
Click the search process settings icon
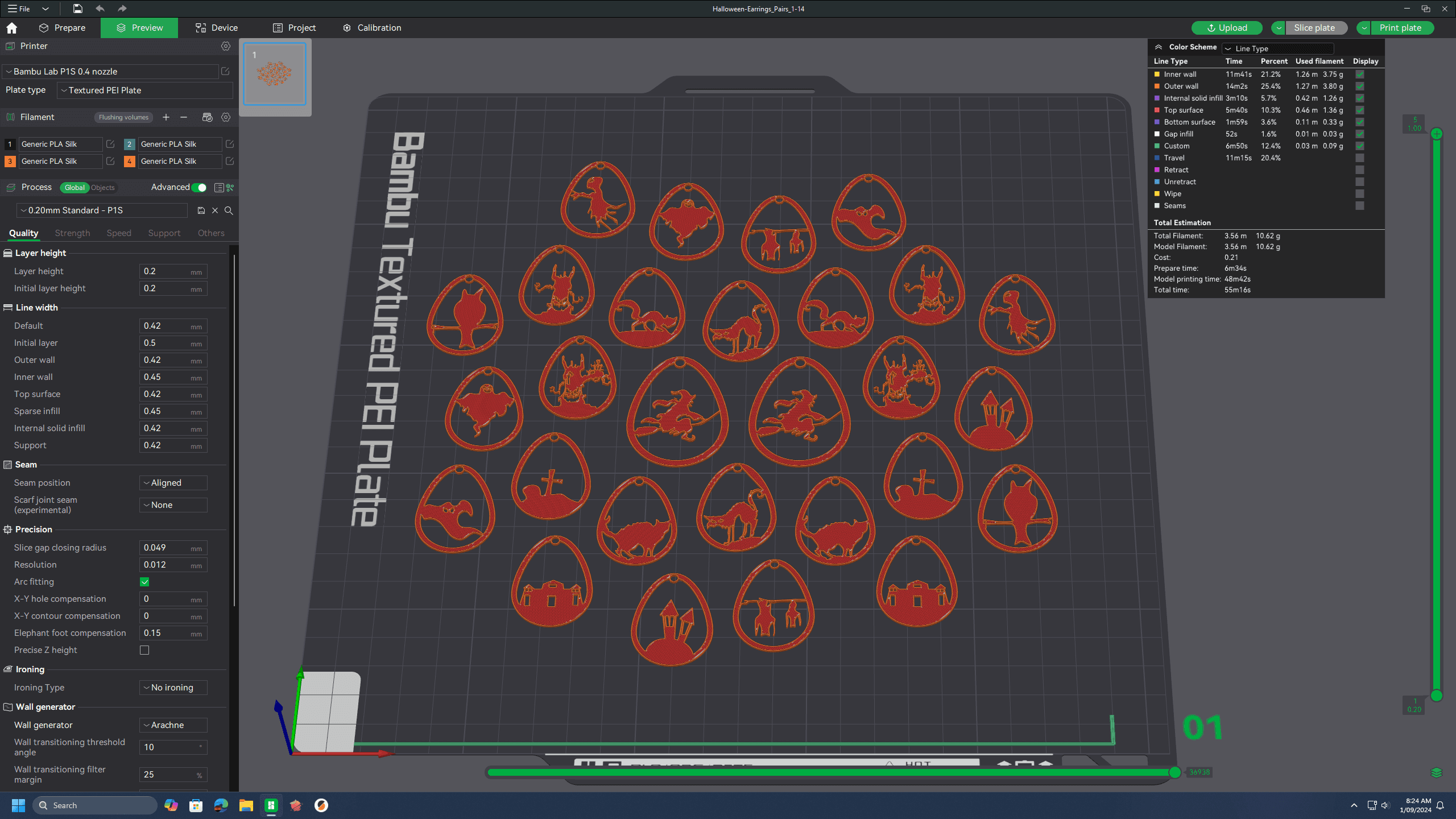tap(229, 210)
